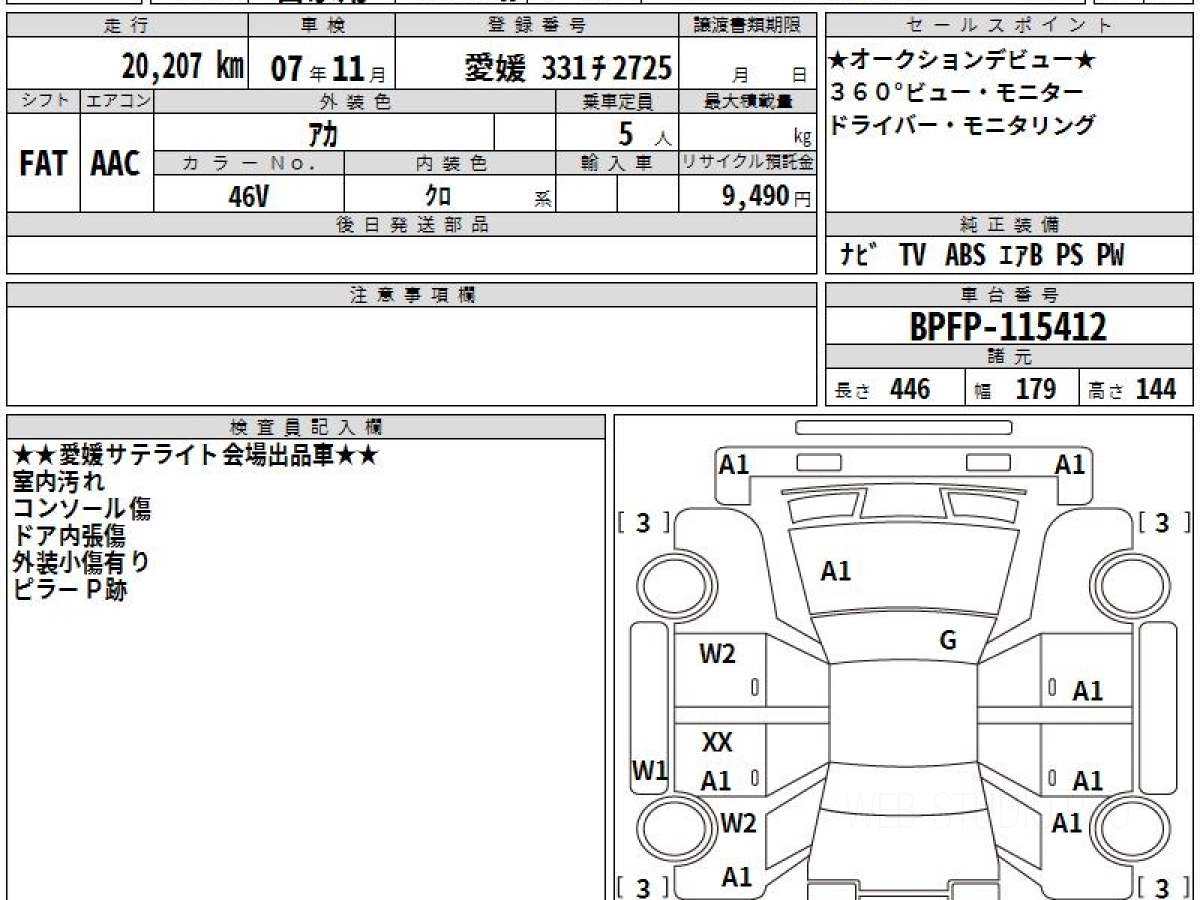Select the ドライバー・モニタリング line
The width and height of the screenshot is (1200, 900).
tap(963, 125)
